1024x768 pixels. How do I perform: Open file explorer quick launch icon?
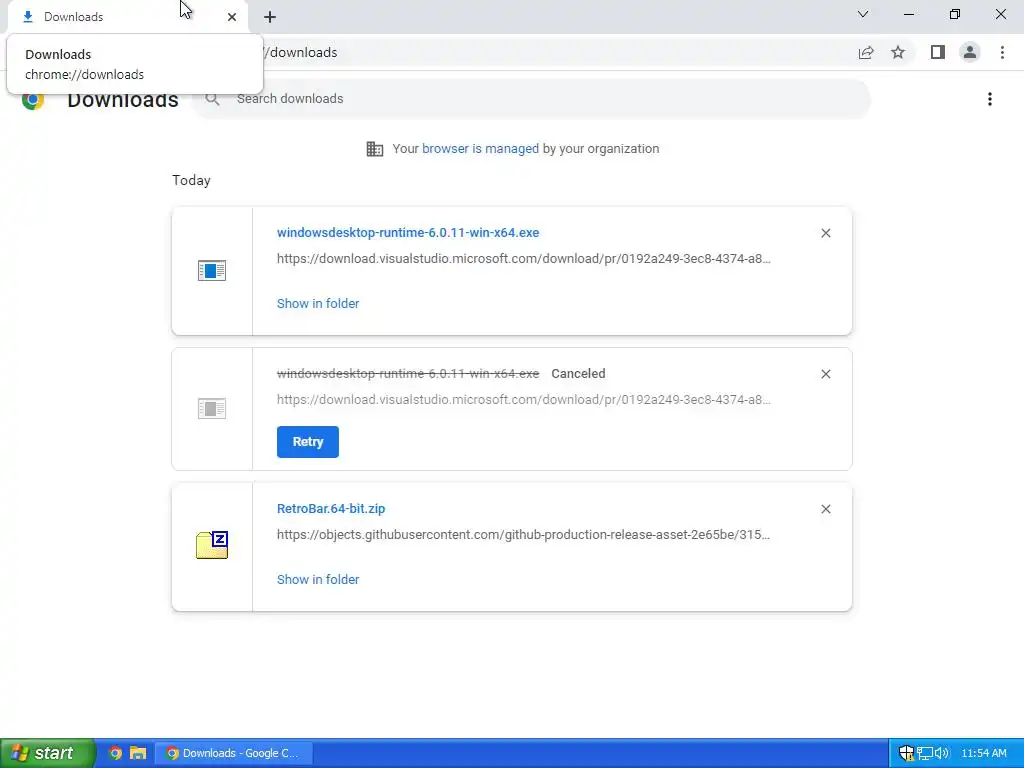click(138, 753)
